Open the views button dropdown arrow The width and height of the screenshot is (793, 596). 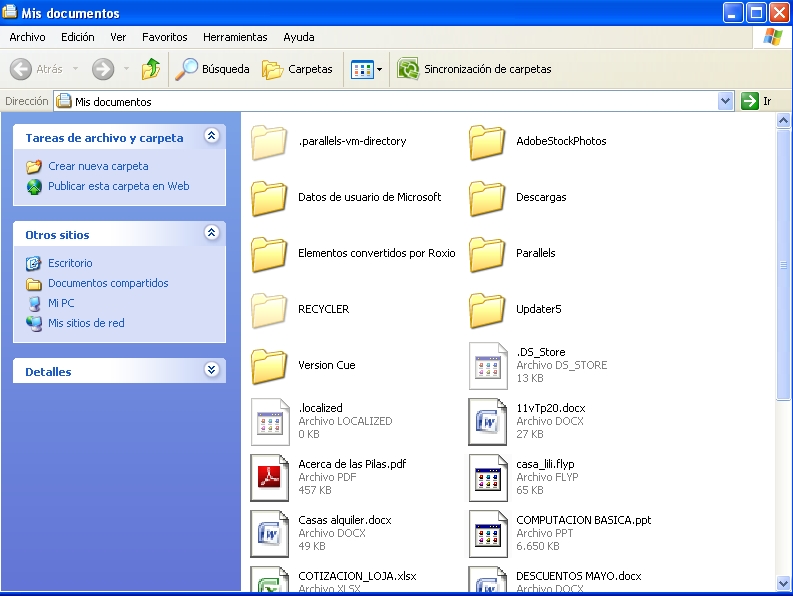coord(379,69)
